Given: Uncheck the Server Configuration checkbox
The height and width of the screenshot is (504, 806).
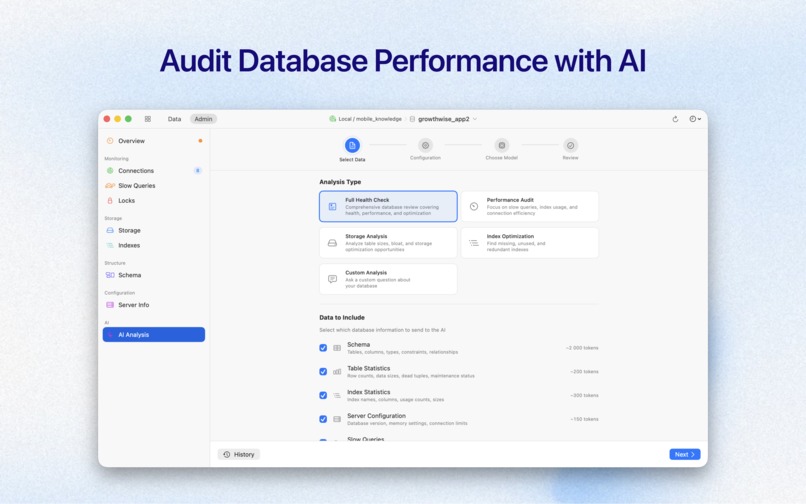Looking at the screenshot, I should point(323,419).
